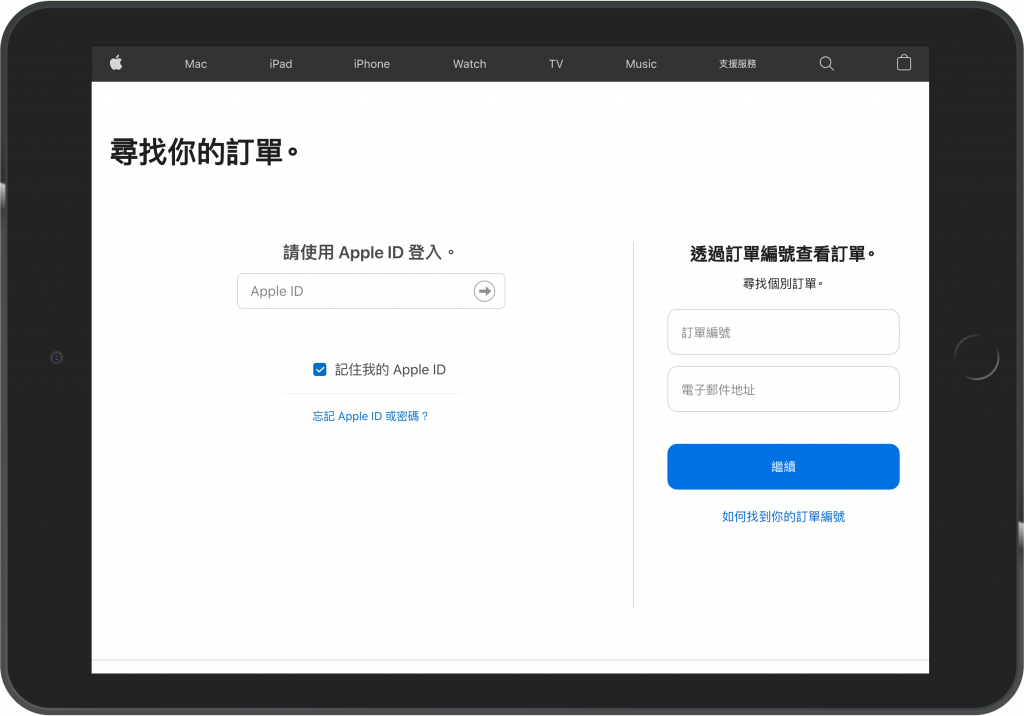Open the shopping bag icon

point(904,63)
